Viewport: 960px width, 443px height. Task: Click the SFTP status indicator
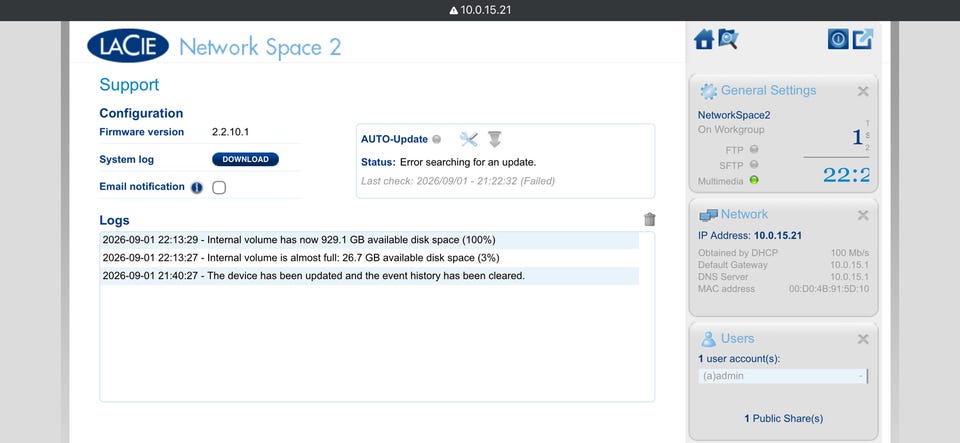click(x=754, y=165)
